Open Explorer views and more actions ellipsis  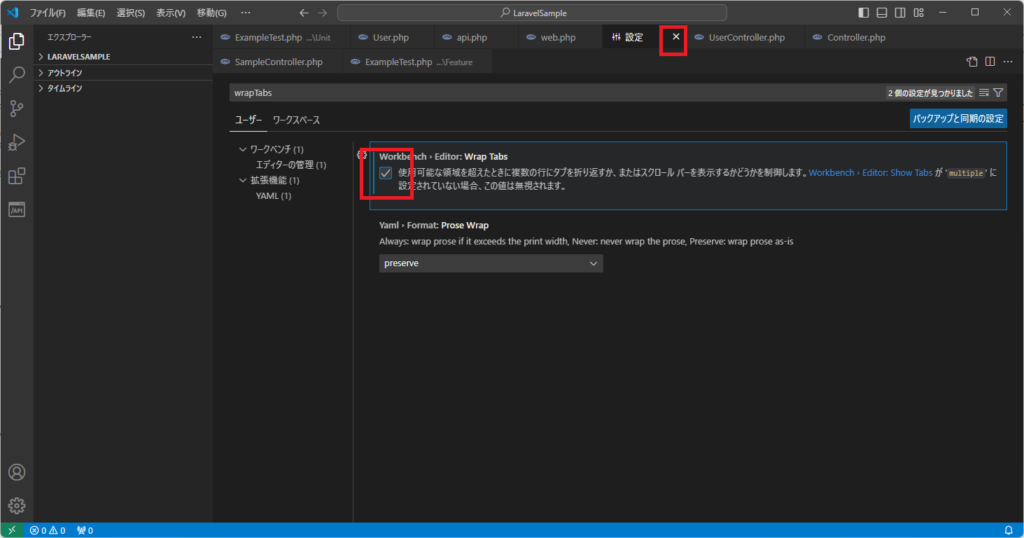click(197, 37)
